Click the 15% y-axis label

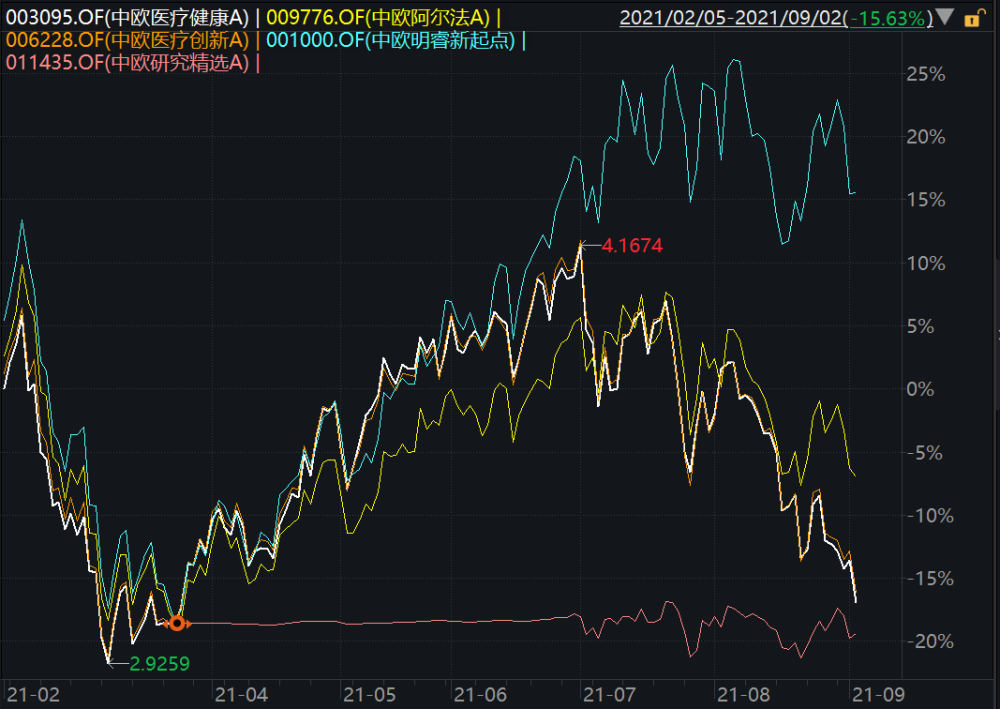point(925,200)
